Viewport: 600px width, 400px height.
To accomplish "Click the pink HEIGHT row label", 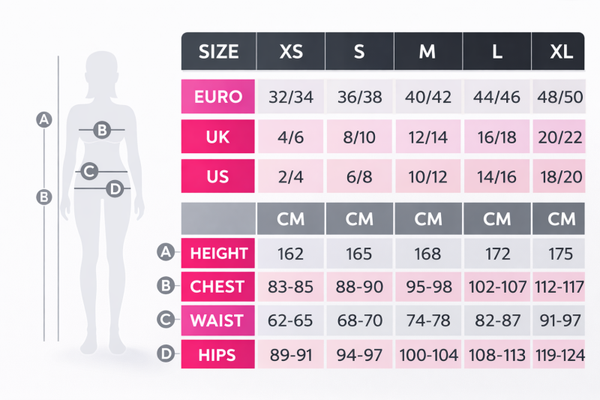I will point(218,253).
